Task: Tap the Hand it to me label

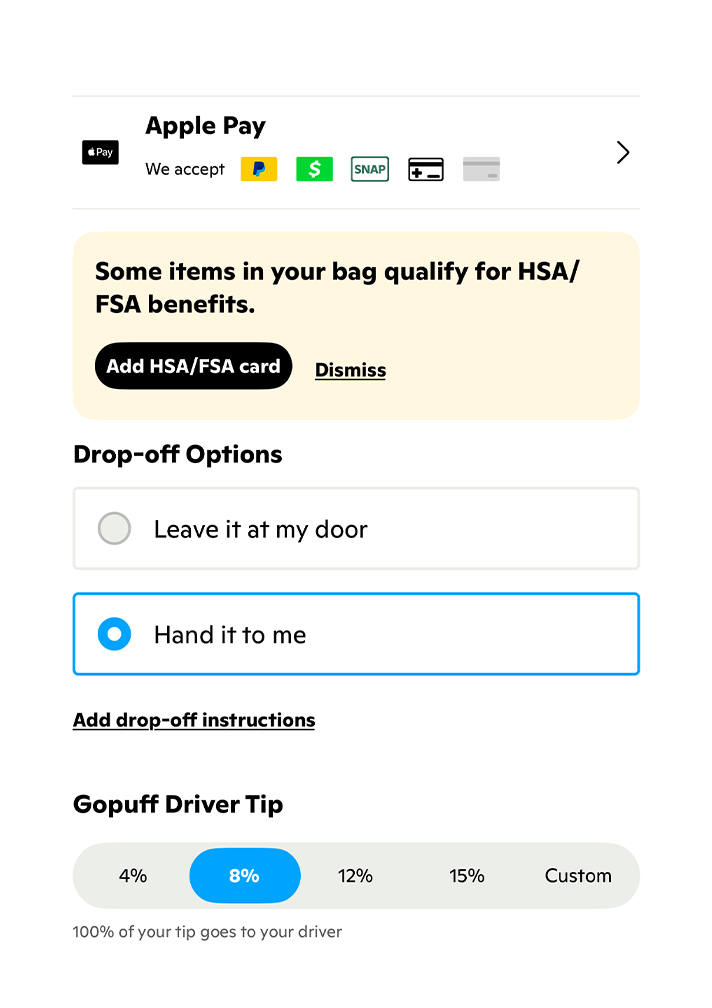Action: pos(230,635)
